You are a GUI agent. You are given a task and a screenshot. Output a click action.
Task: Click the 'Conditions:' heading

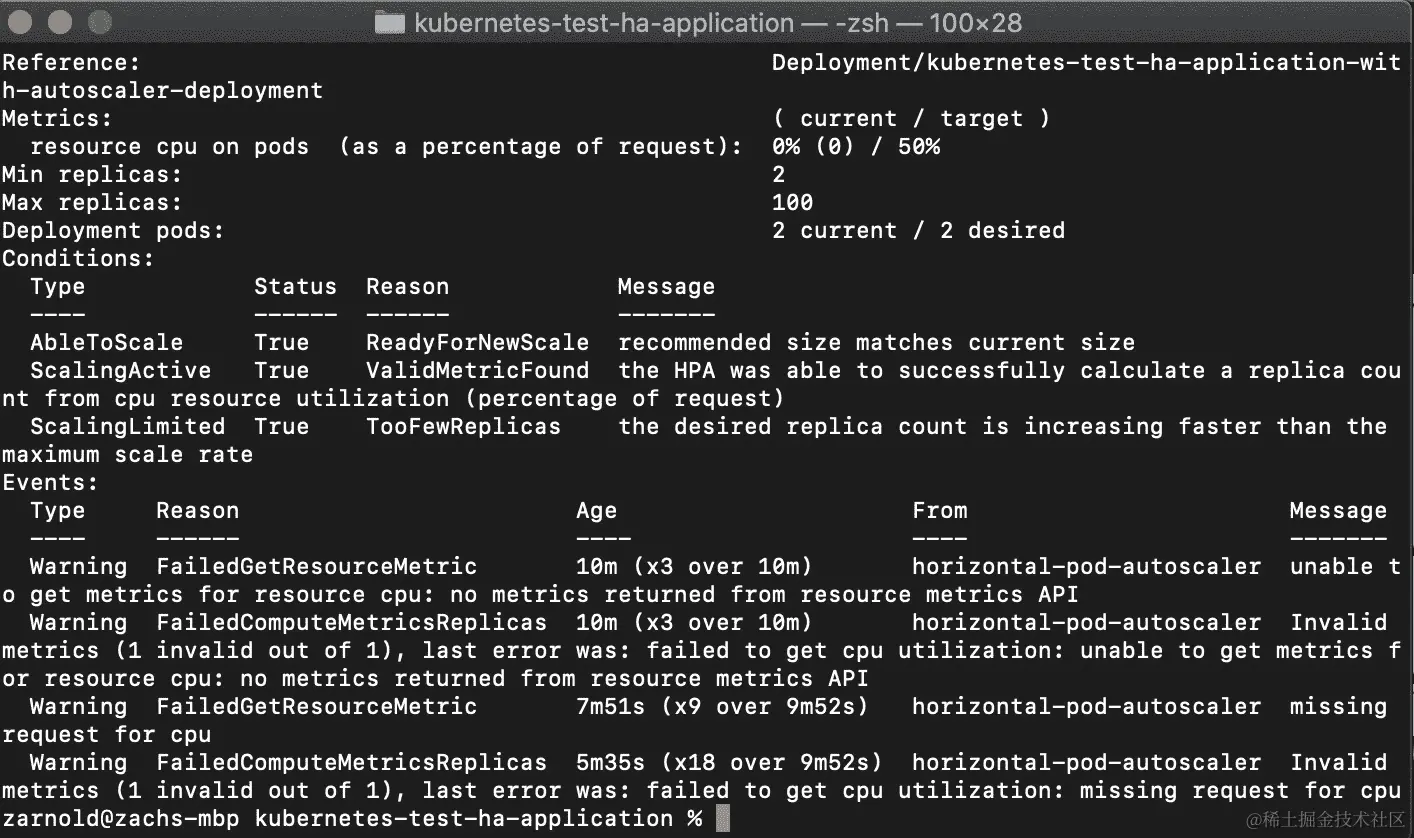[x=79, y=259]
